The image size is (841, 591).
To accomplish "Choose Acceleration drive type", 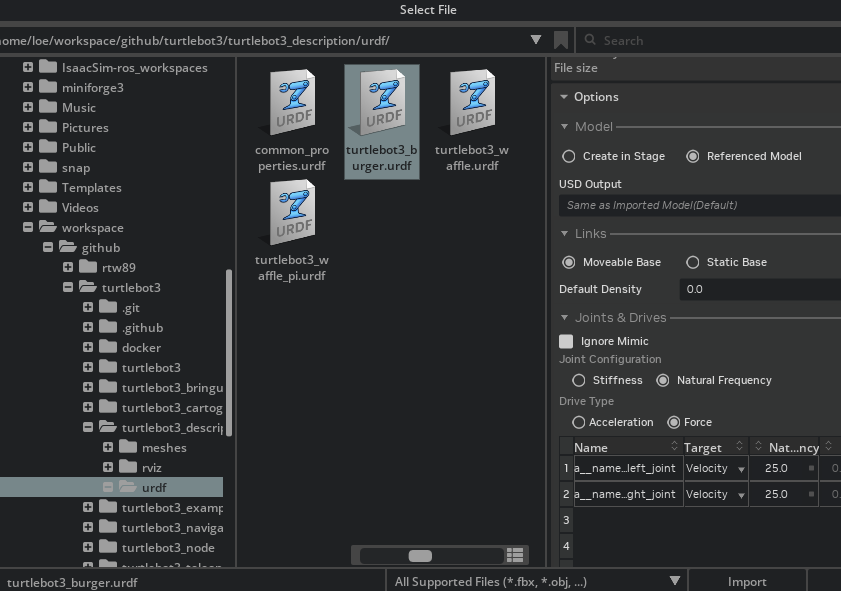I will 578,422.
